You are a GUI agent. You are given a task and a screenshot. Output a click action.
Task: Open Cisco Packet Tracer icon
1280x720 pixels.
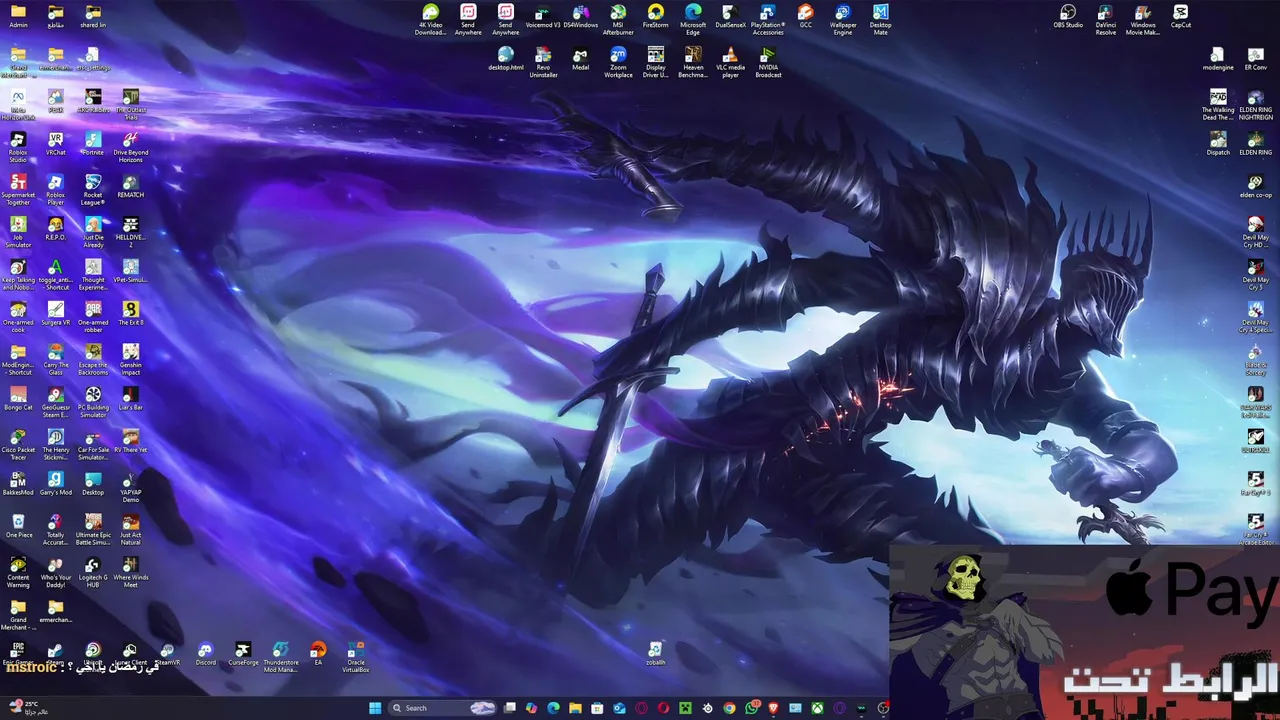tap(18, 445)
